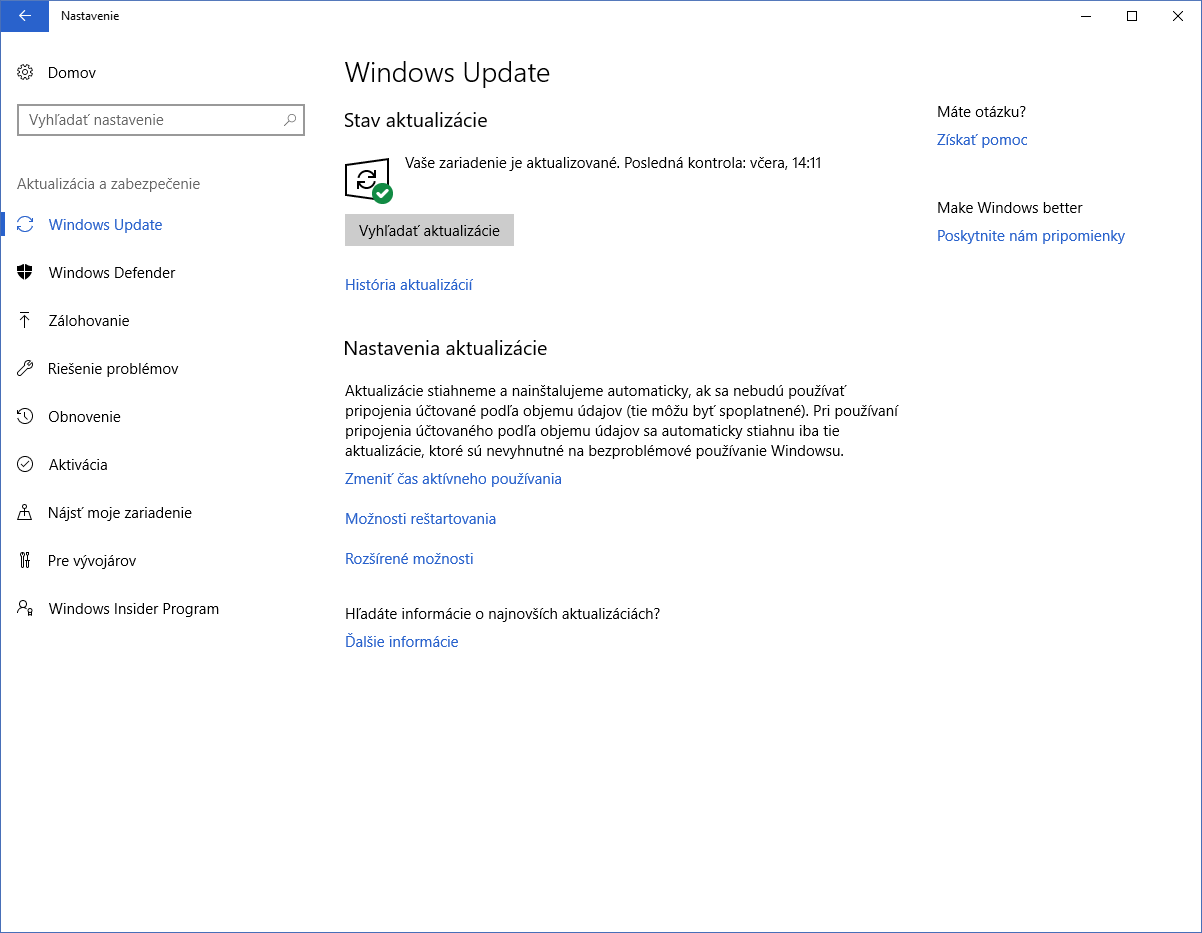The width and height of the screenshot is (1202, 933).
Task: Click the Pre vývojárov tools icon
Action: pos(26,561)
